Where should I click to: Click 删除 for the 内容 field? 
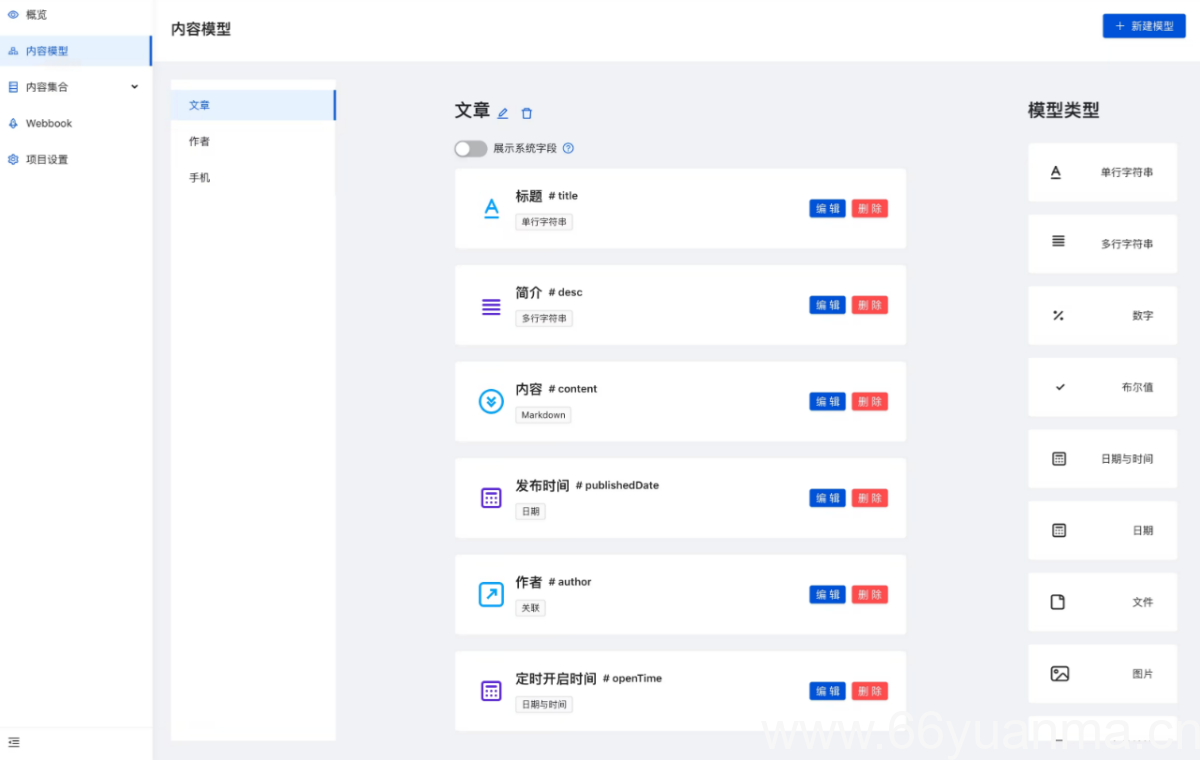click(870, 401)
